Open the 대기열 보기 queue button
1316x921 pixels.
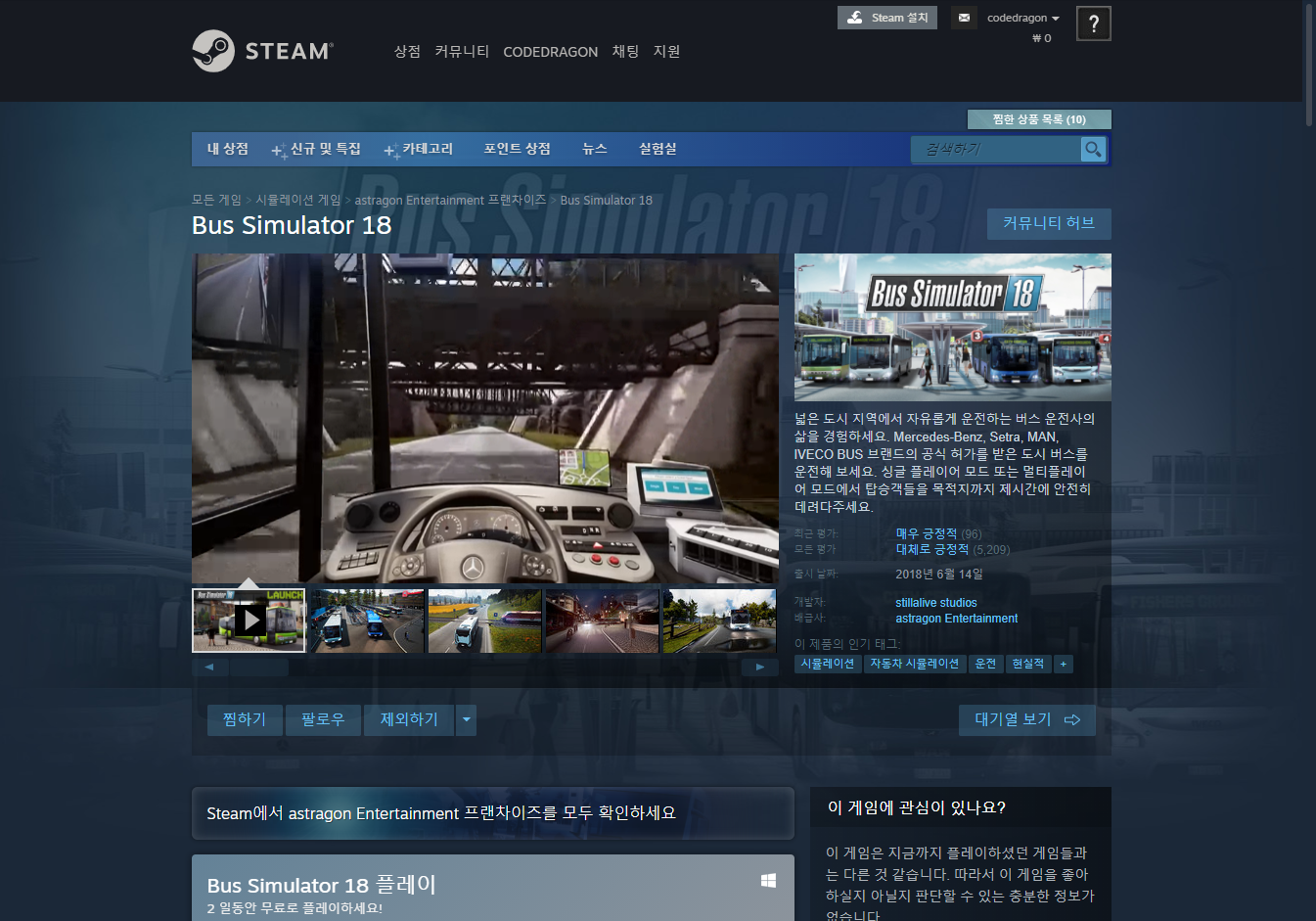pos(1027,719)
